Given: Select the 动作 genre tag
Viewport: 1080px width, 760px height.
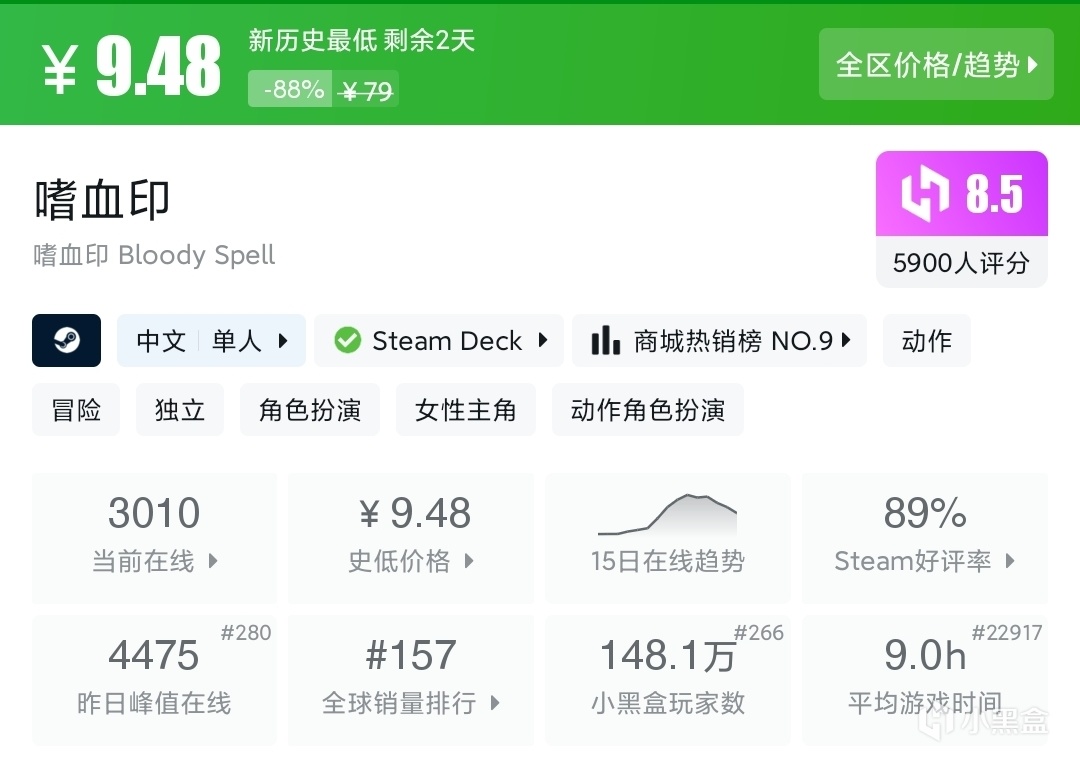Looking at the screenshot, I should pyautogui.click(x=926, y=341).
